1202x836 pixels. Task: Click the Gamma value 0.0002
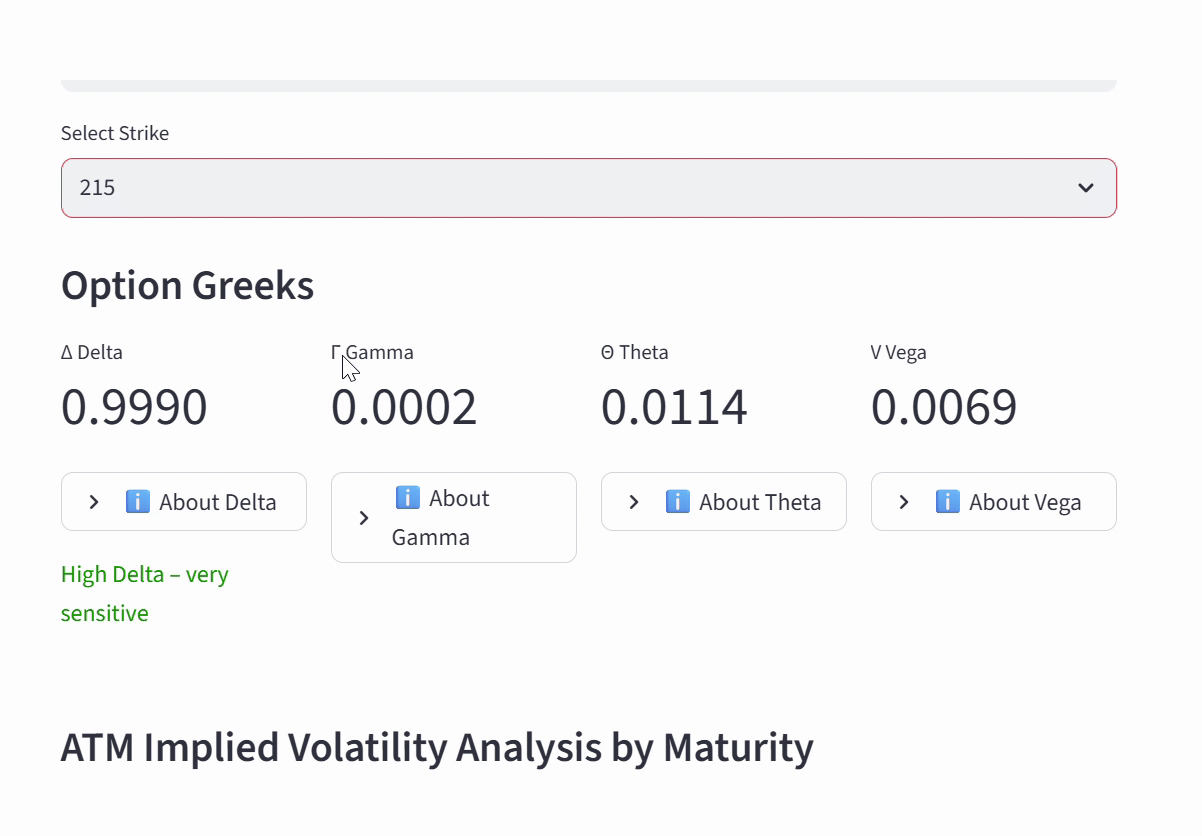tap(404, 408)
